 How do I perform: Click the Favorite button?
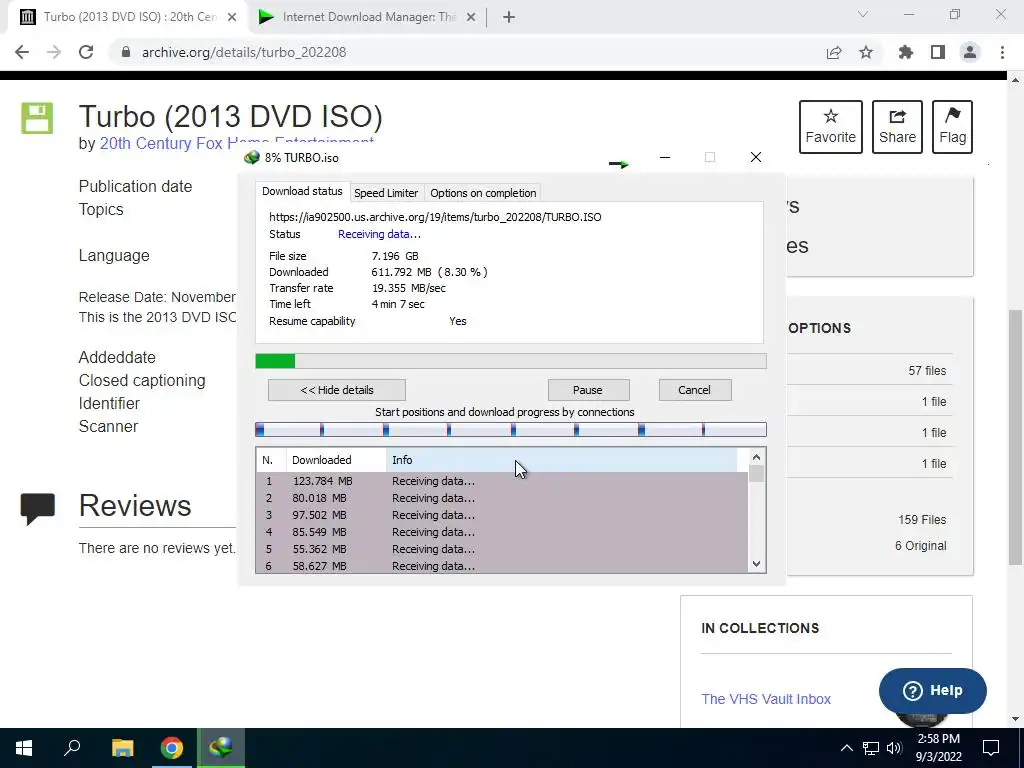click(x=831, y=127)
